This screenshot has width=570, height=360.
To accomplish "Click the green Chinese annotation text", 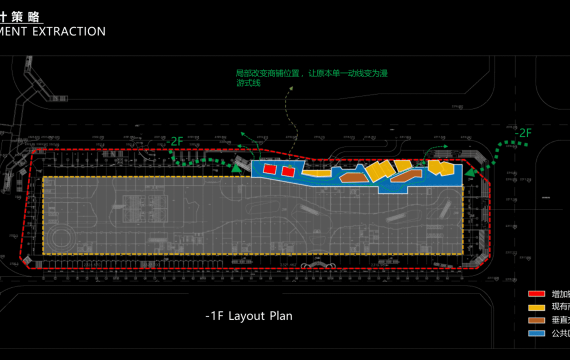I will pos(312,78).
